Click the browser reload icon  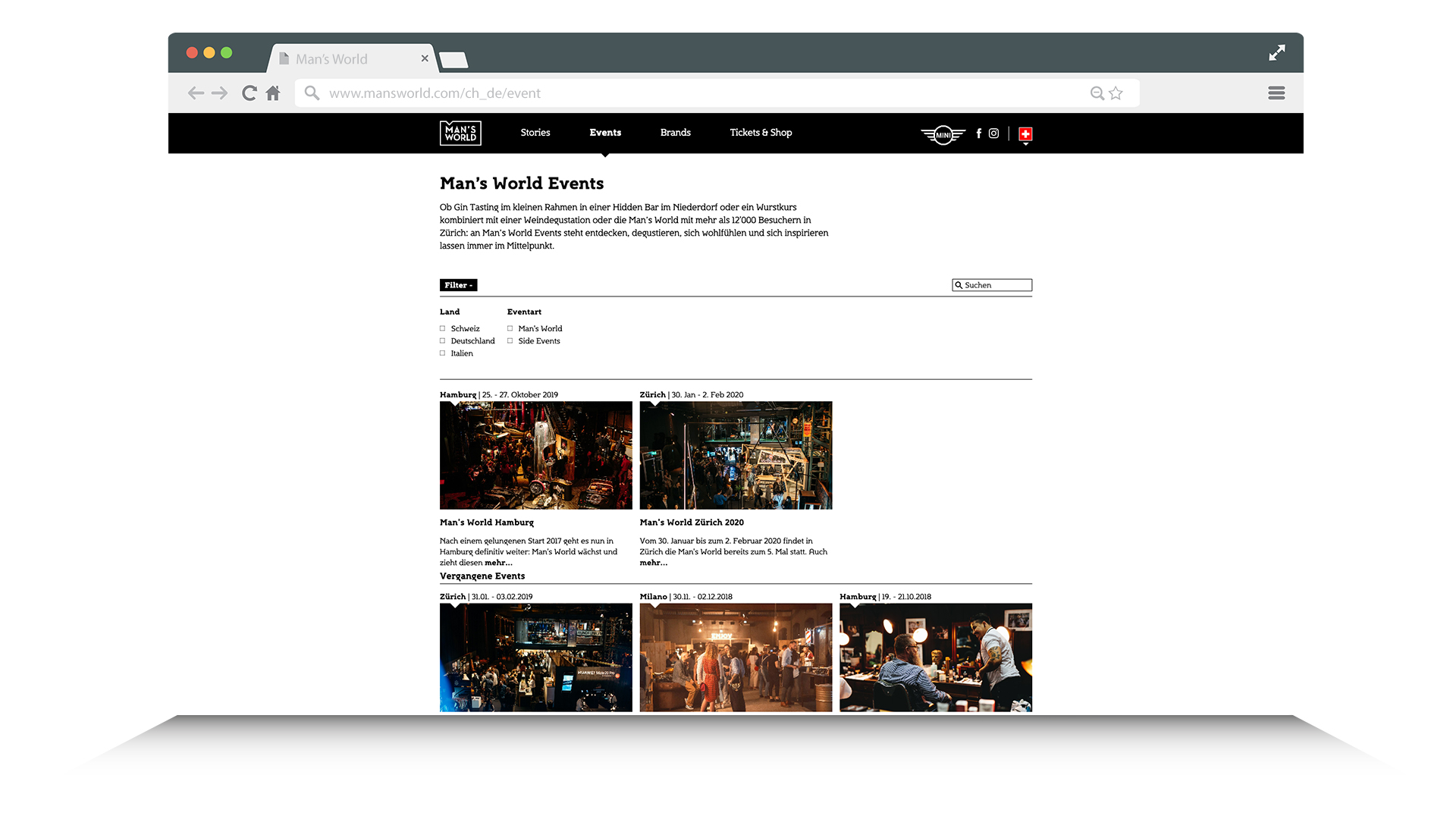[249, 93]
